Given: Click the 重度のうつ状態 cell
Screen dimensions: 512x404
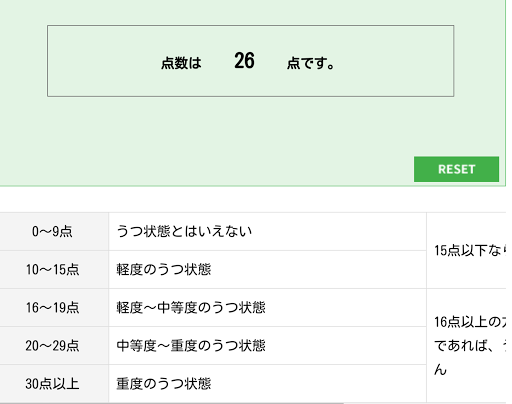Looking at the screenshot, I should click(267, 383).
